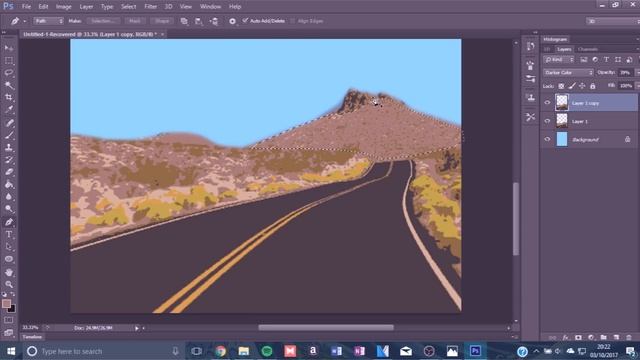Screen dimensions: 640x360
Task: Select the Blur tool
Action: tap(9, 196)
